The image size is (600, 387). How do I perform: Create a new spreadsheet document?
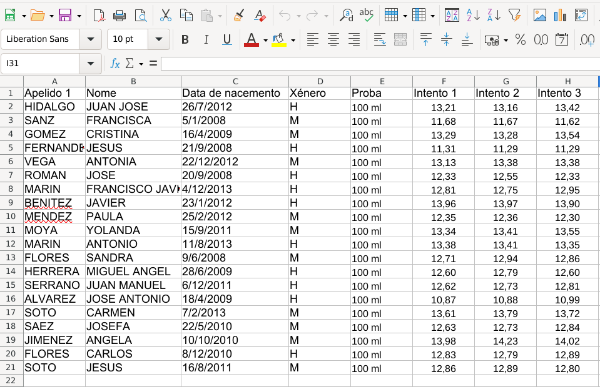[10, 16]
